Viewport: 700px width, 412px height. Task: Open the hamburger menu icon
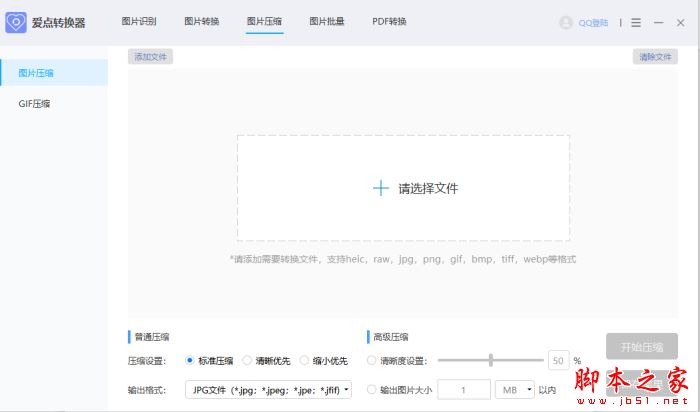[x=636, y=22]
